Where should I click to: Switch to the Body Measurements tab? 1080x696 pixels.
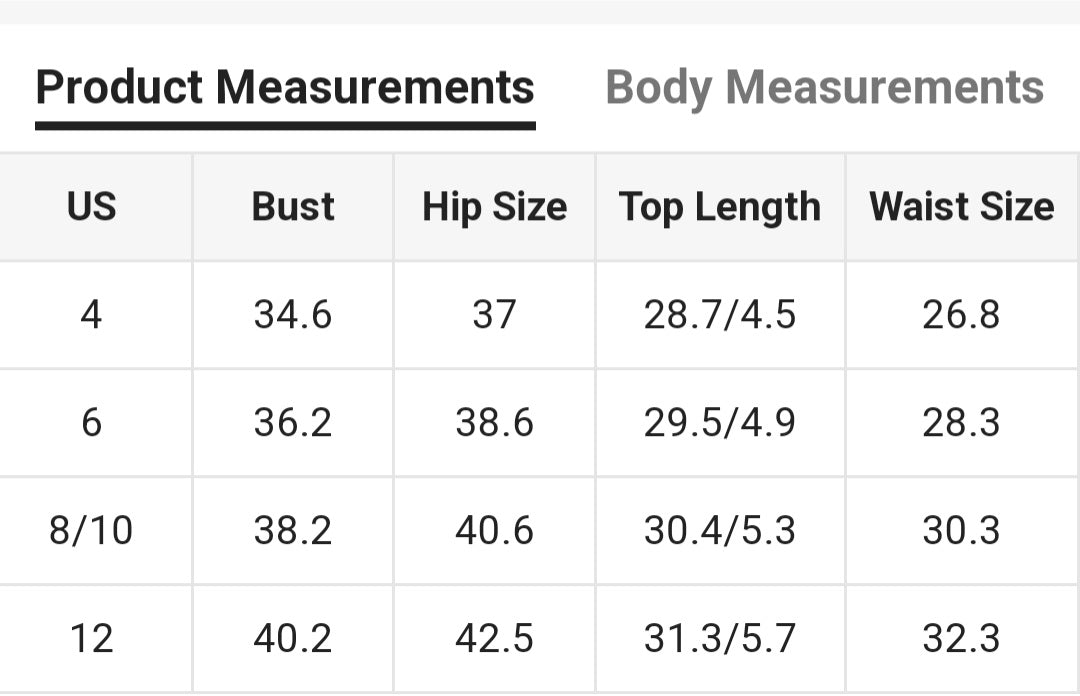point(825,87)
